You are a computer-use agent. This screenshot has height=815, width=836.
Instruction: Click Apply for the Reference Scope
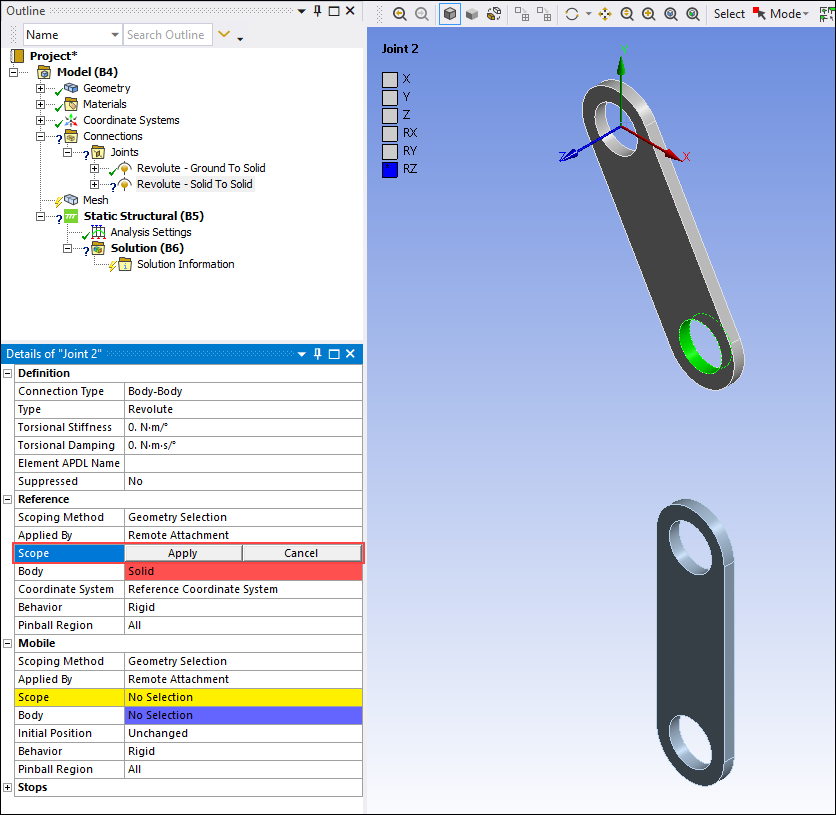183,553
